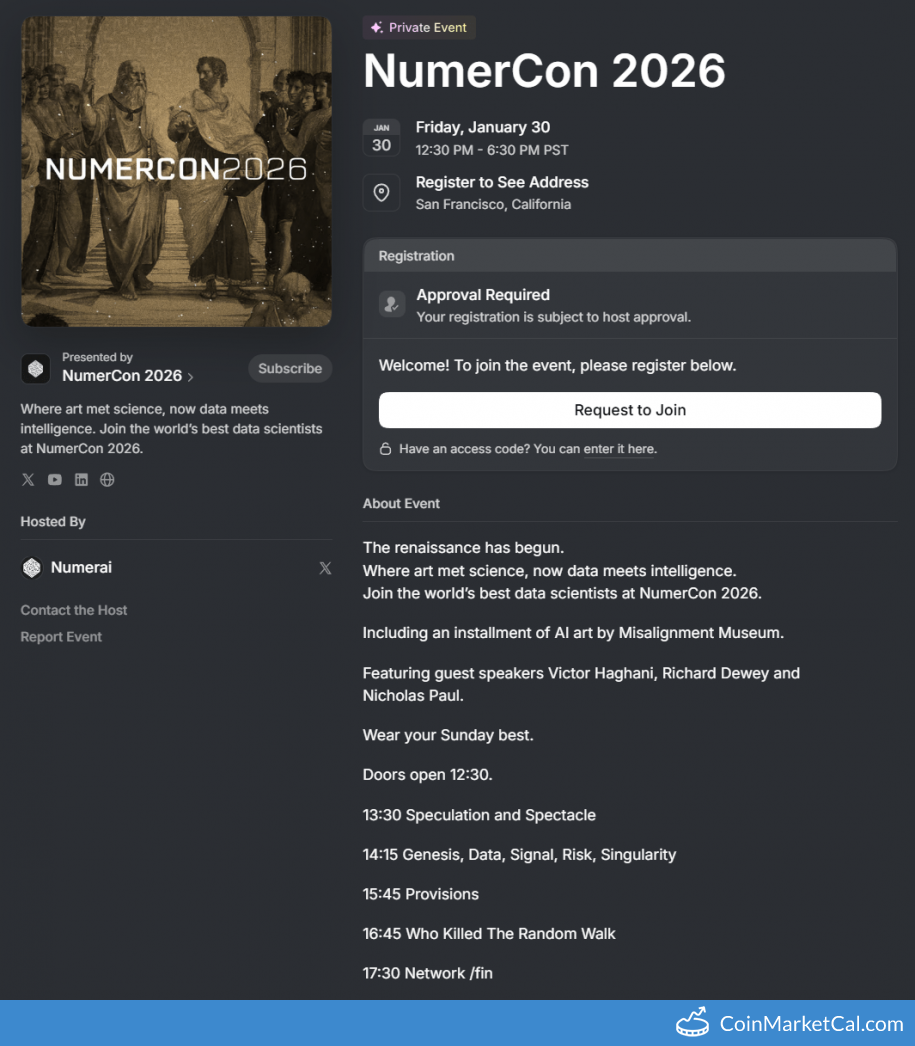Open the YouTube social icon link
This screenshot has width=915, height=1046.
55,480
